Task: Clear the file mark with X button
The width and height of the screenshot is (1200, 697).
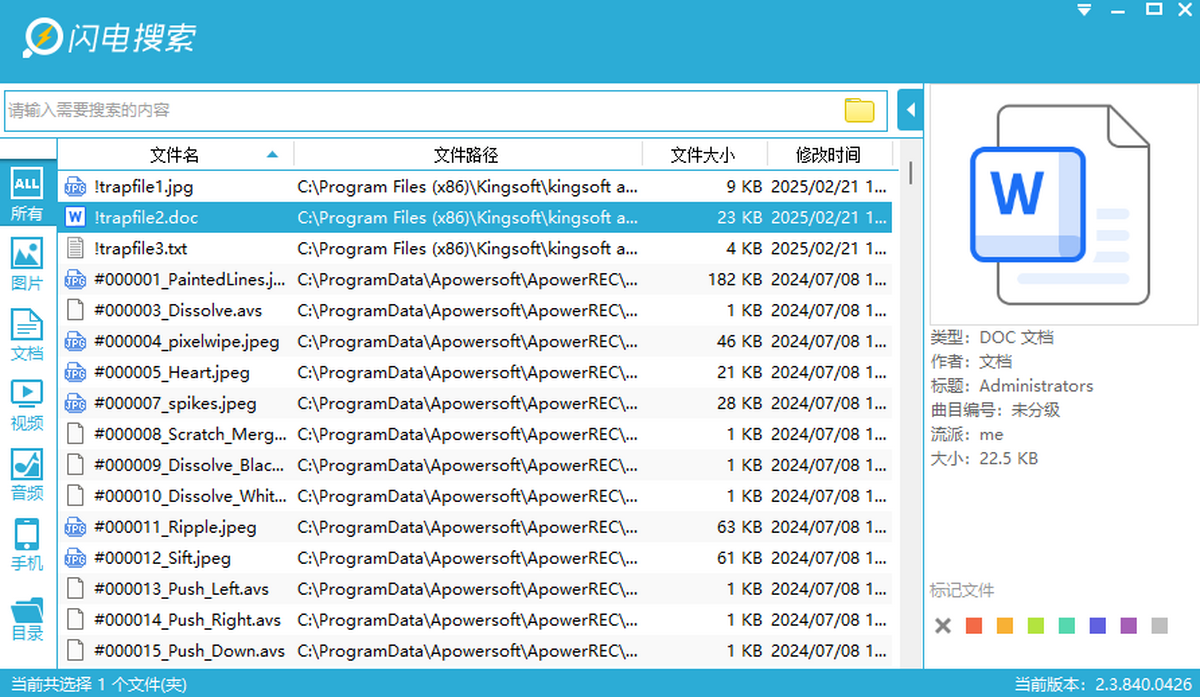Action: tap(942, 626)
